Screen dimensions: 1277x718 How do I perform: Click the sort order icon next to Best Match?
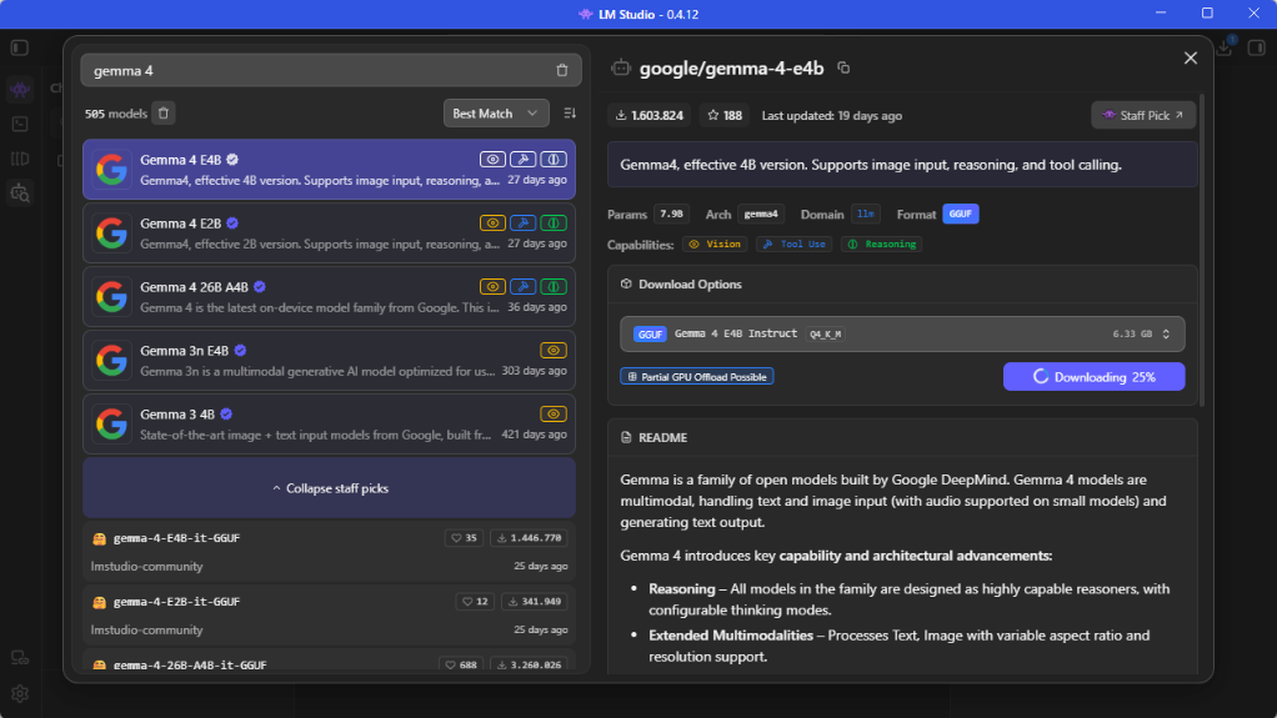tap(570, 113)
